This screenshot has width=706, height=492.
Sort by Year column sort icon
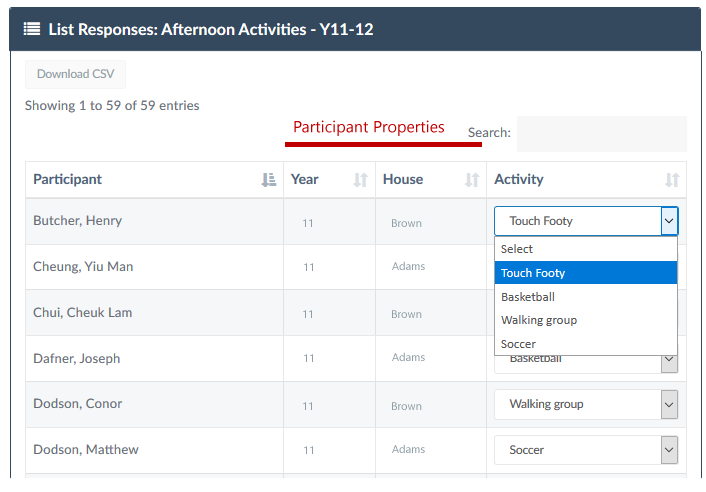tap(360, 180)
